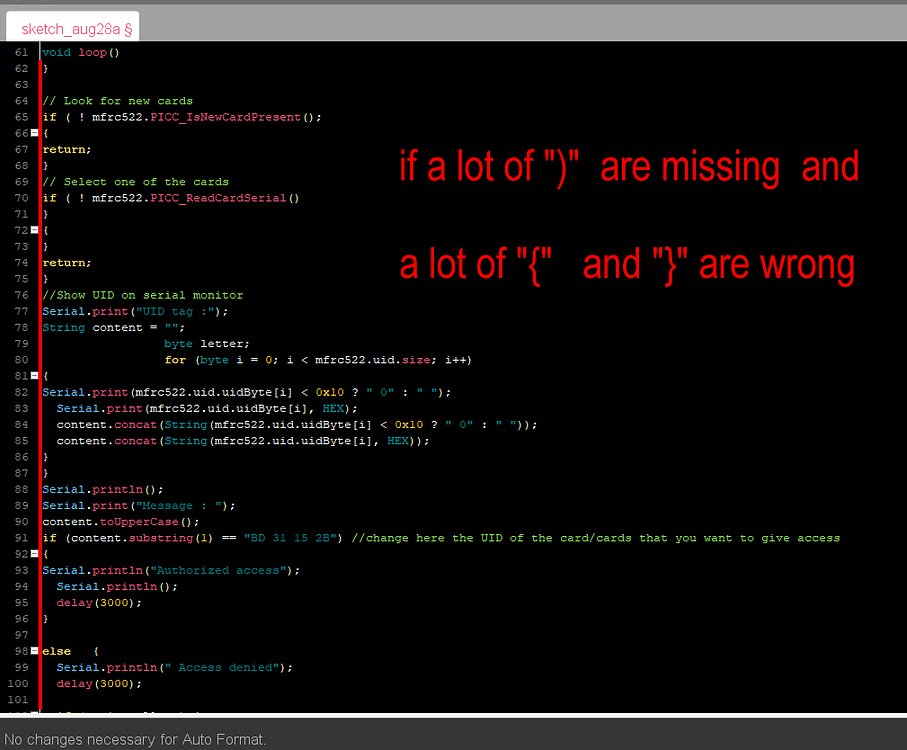Click the § symbol on the sketch tab
Viewport: 907px width, 750px height.
click(128, 29)
